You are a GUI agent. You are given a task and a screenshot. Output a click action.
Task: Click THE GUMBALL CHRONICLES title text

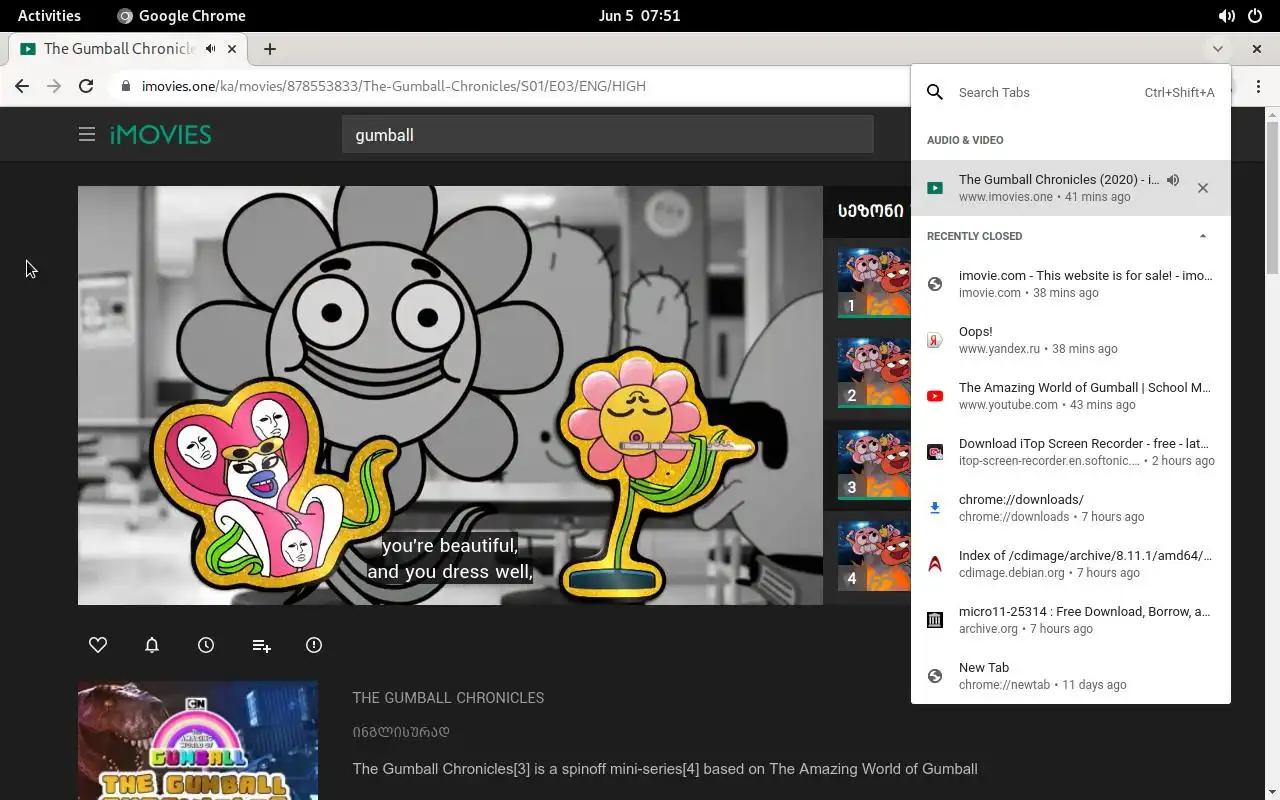448,698
